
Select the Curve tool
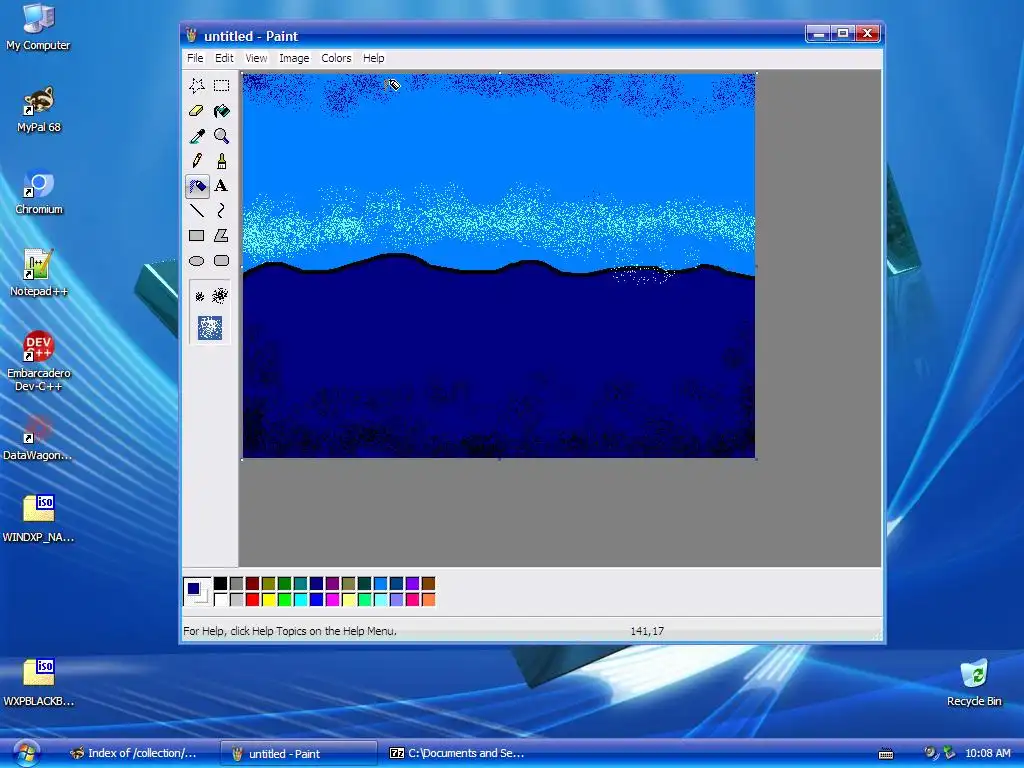click(221, 210)
